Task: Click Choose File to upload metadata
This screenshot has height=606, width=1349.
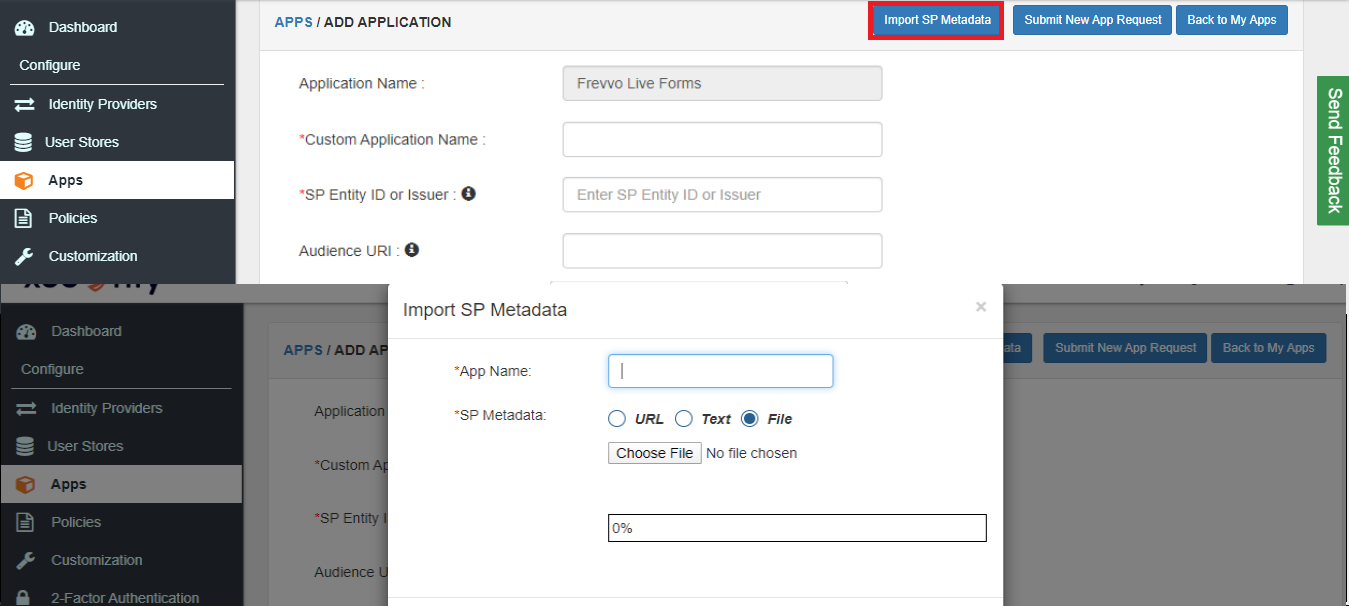Action: point(654,453)
